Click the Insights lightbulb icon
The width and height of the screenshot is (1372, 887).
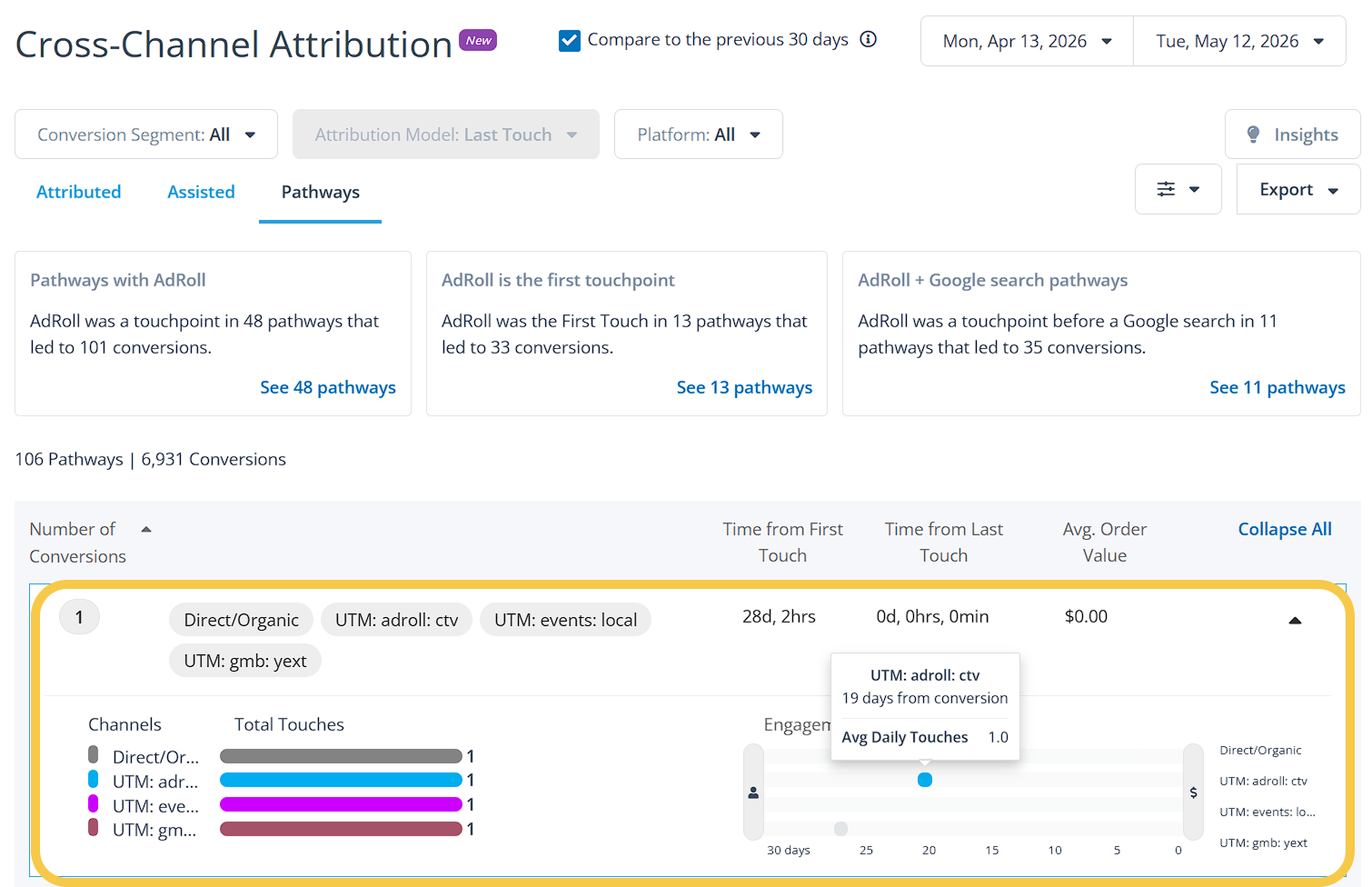pos(1253,135)
